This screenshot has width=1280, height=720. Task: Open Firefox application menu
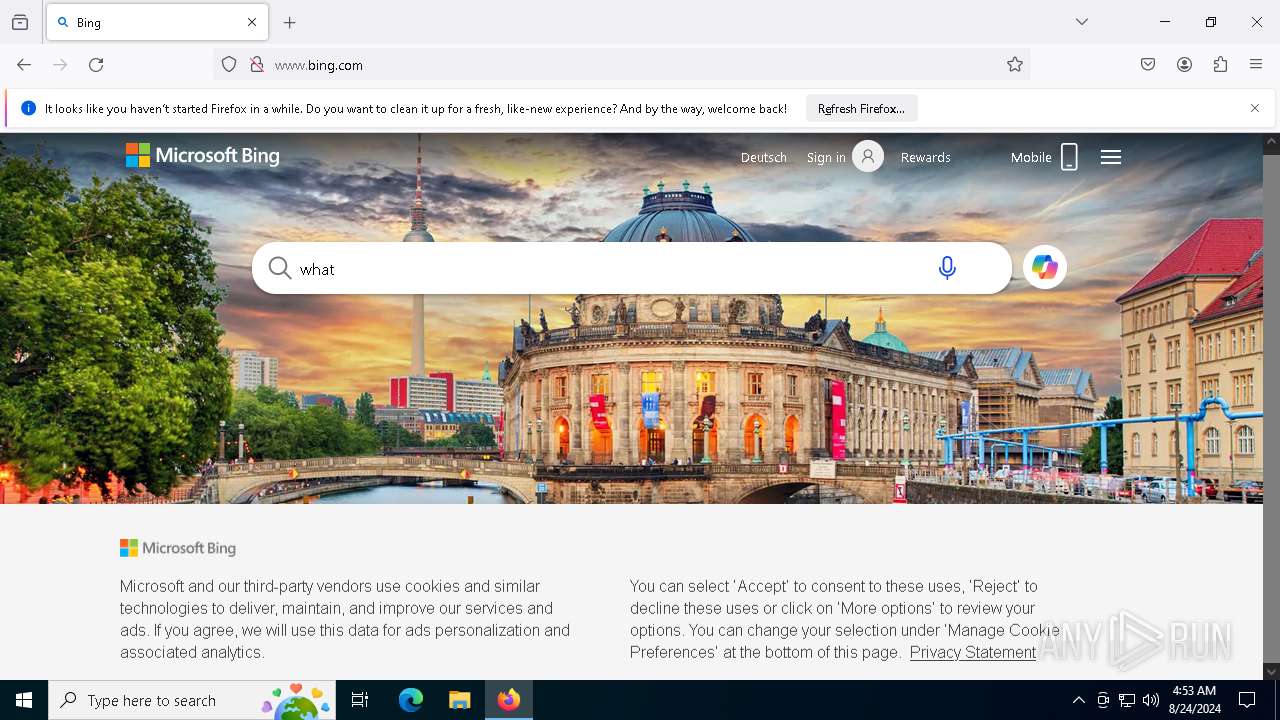coord(1256,65)
